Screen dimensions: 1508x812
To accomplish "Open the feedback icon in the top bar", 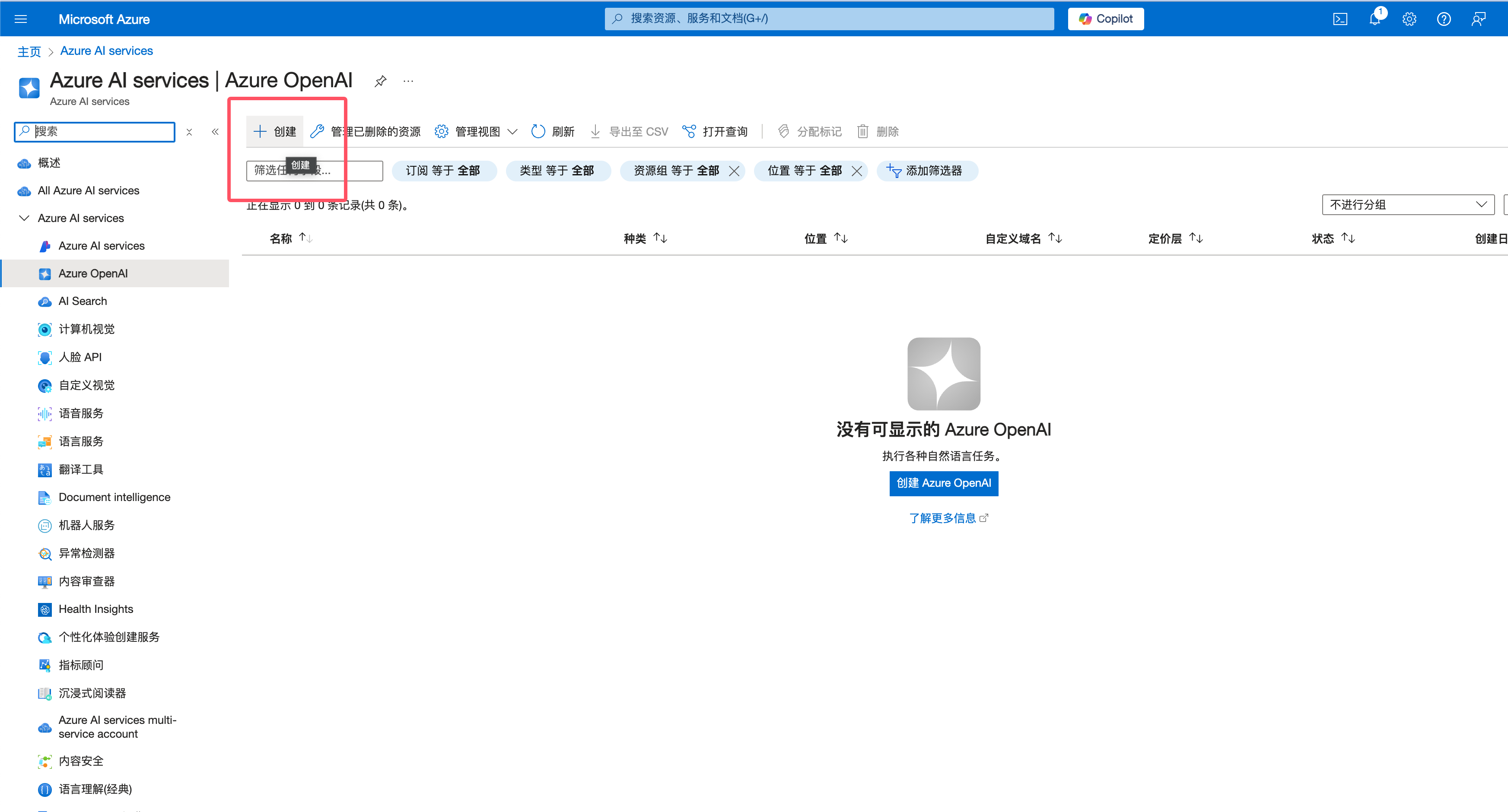I will 1479,19.
